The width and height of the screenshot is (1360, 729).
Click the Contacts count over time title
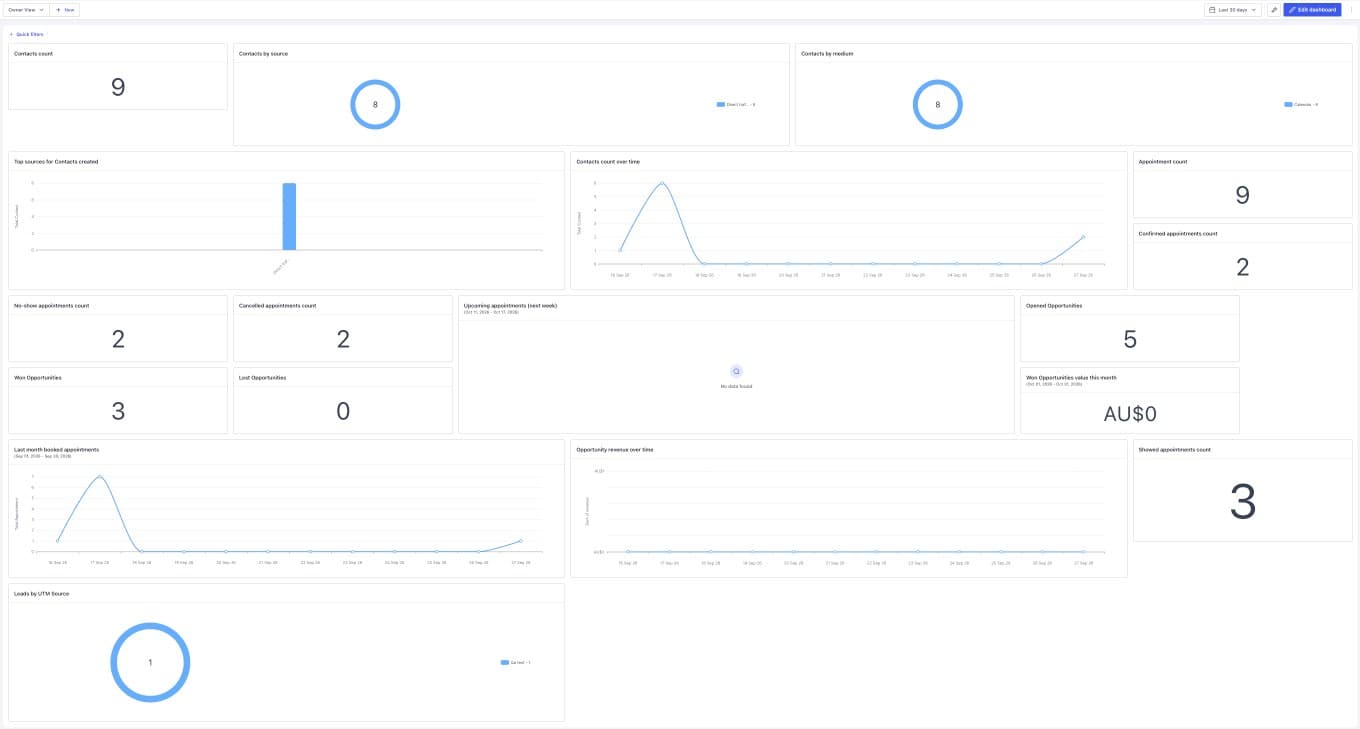tap(608, 161)
